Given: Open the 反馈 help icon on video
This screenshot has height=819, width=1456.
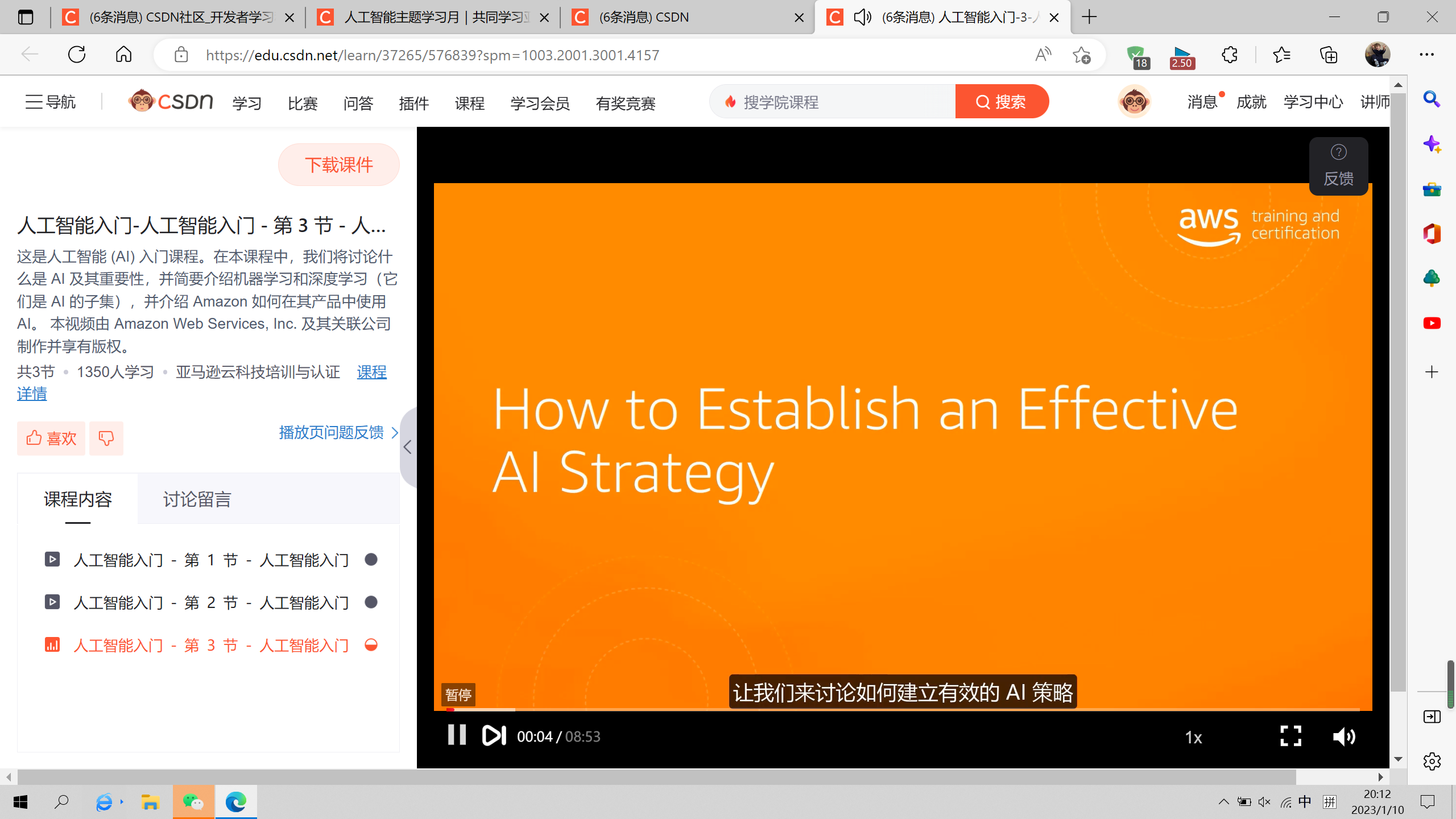Looking at the screenshot, I should pos(1338,166).
